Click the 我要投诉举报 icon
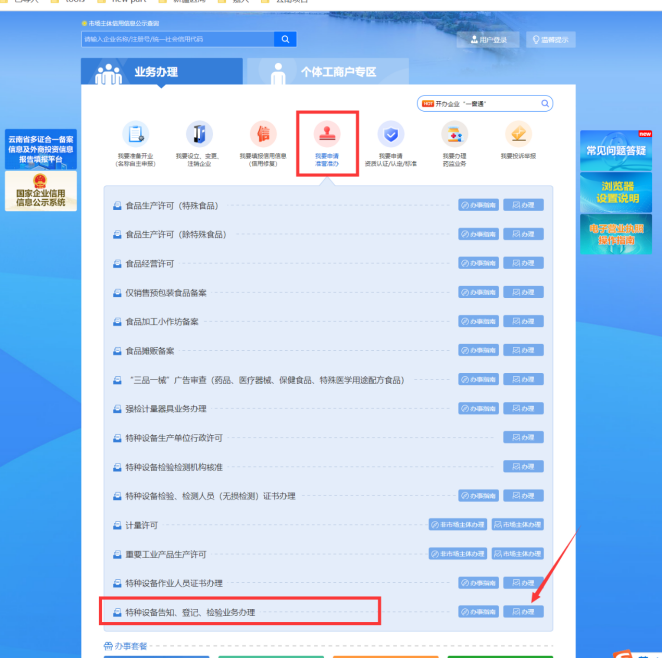The image size is (662, 658). (518, 134)
